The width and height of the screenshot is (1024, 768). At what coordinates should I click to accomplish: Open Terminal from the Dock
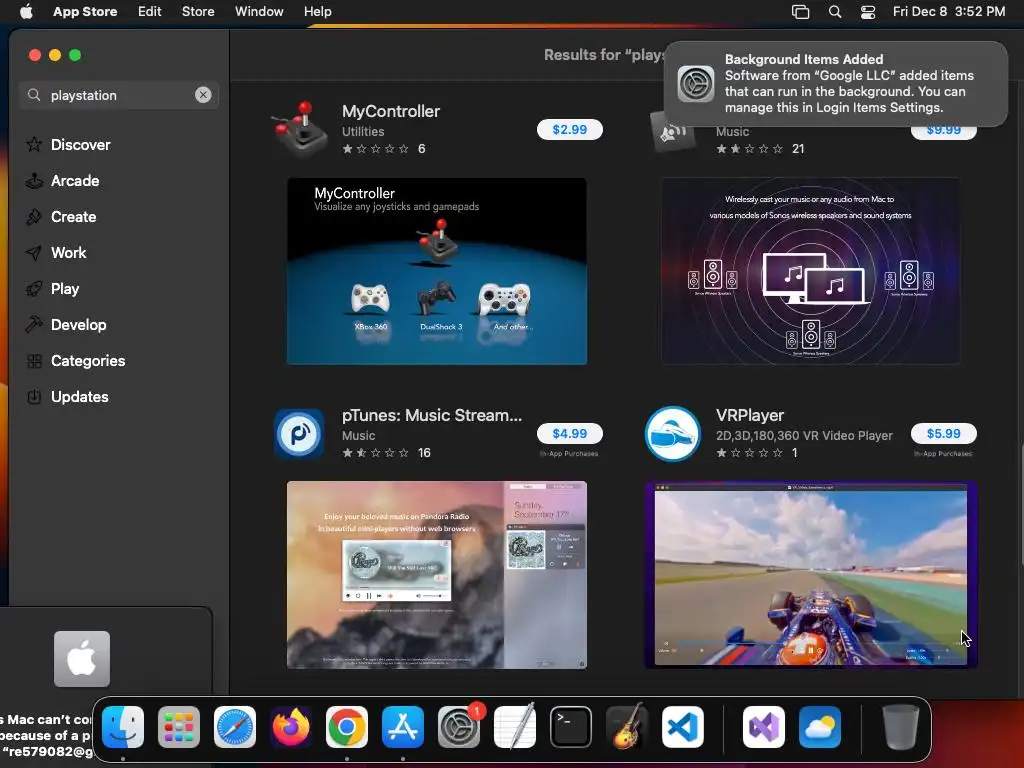click(571, 727)
